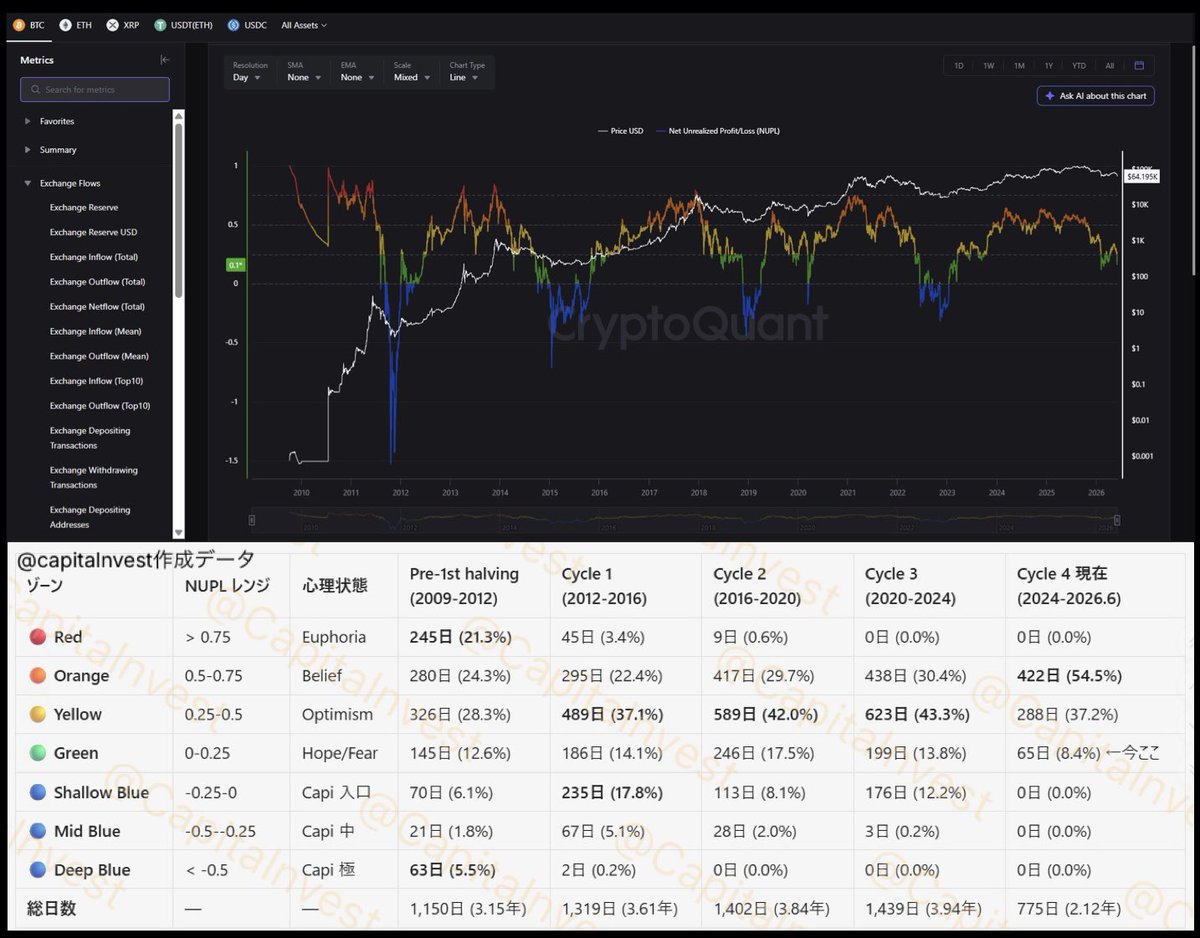
Task: Collapse the Metrics sidebar panel
Action: coord(165,60)
